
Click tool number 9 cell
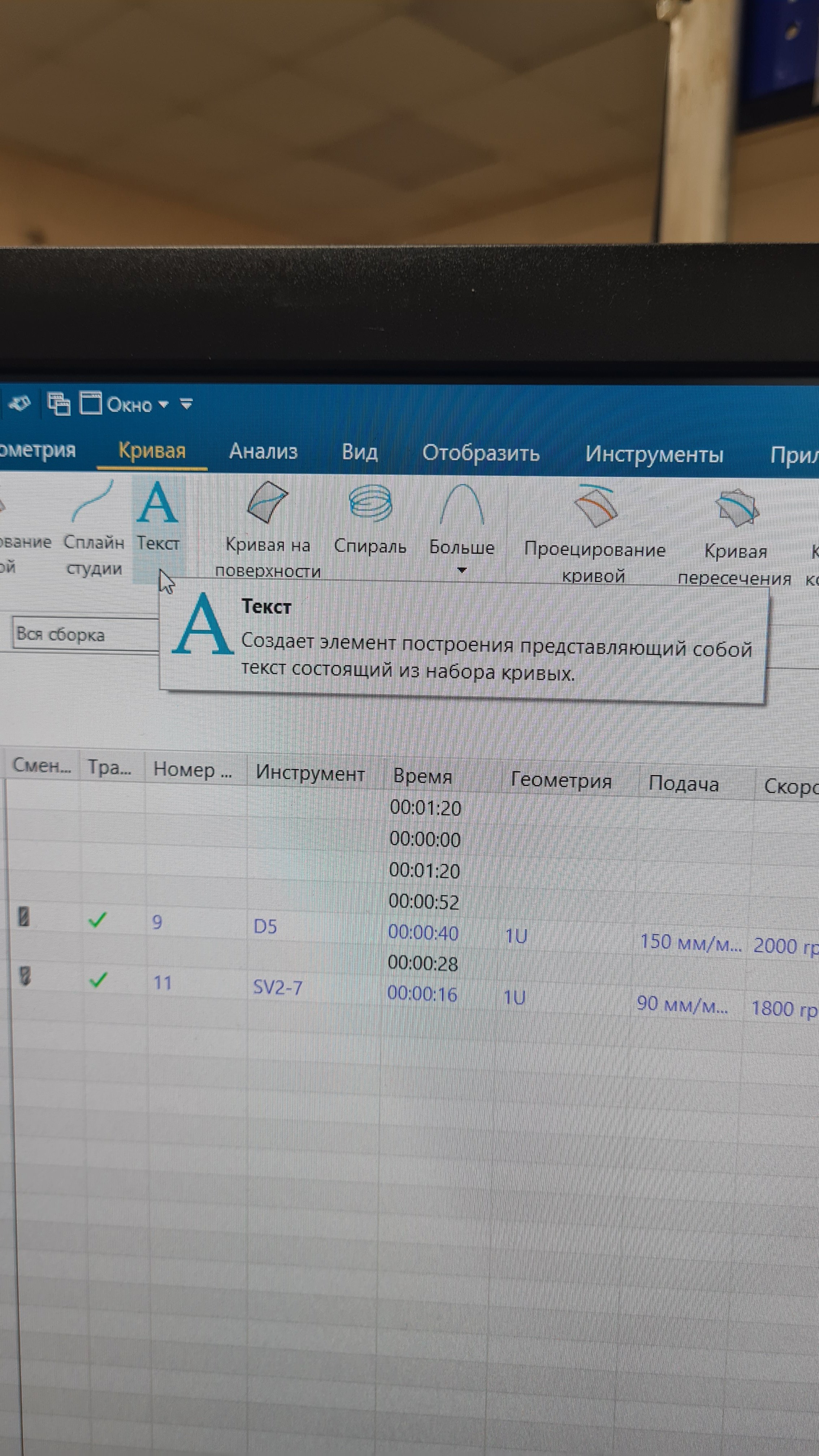pos(157,922)
